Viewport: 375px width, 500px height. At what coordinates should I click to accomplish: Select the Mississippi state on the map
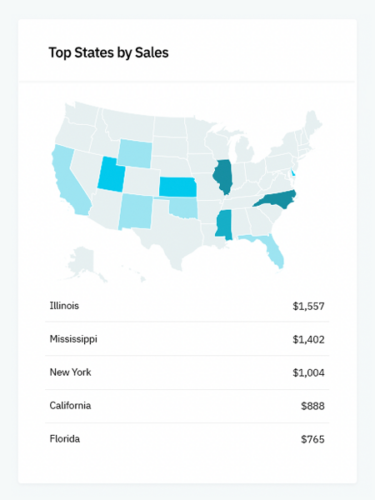(224, 224)
